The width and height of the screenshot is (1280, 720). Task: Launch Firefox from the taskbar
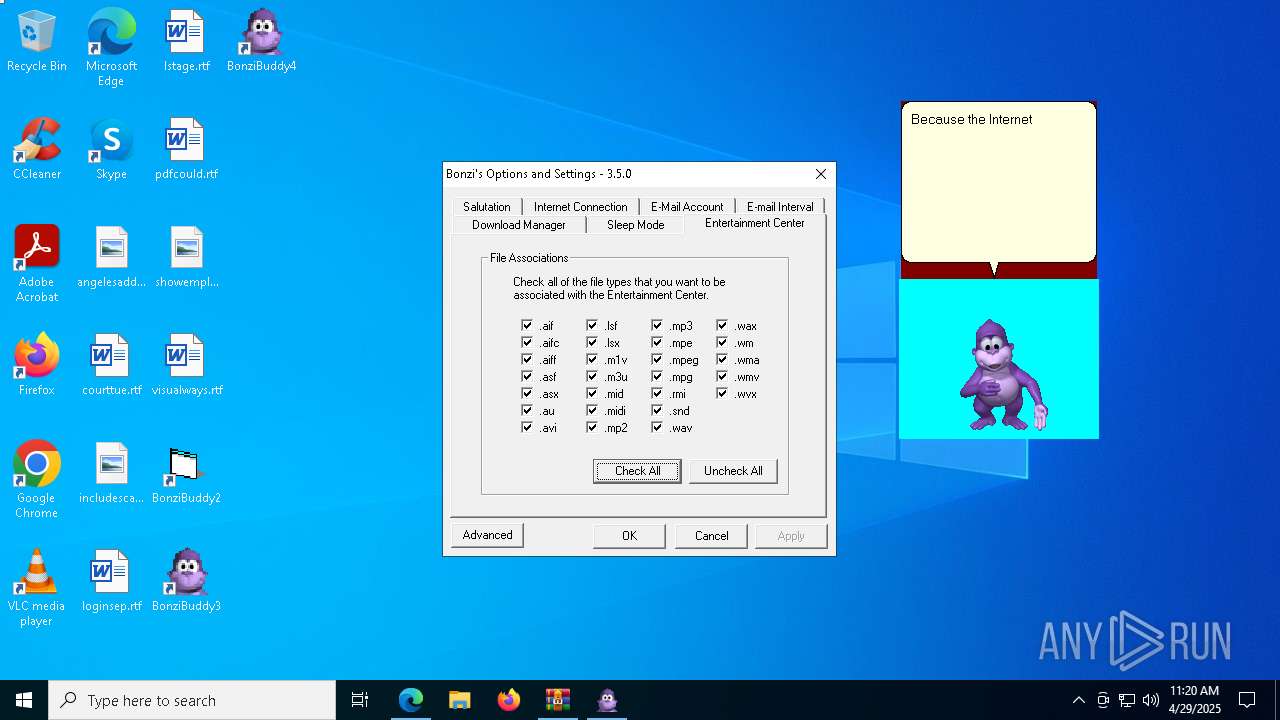(x=509, y=700)
